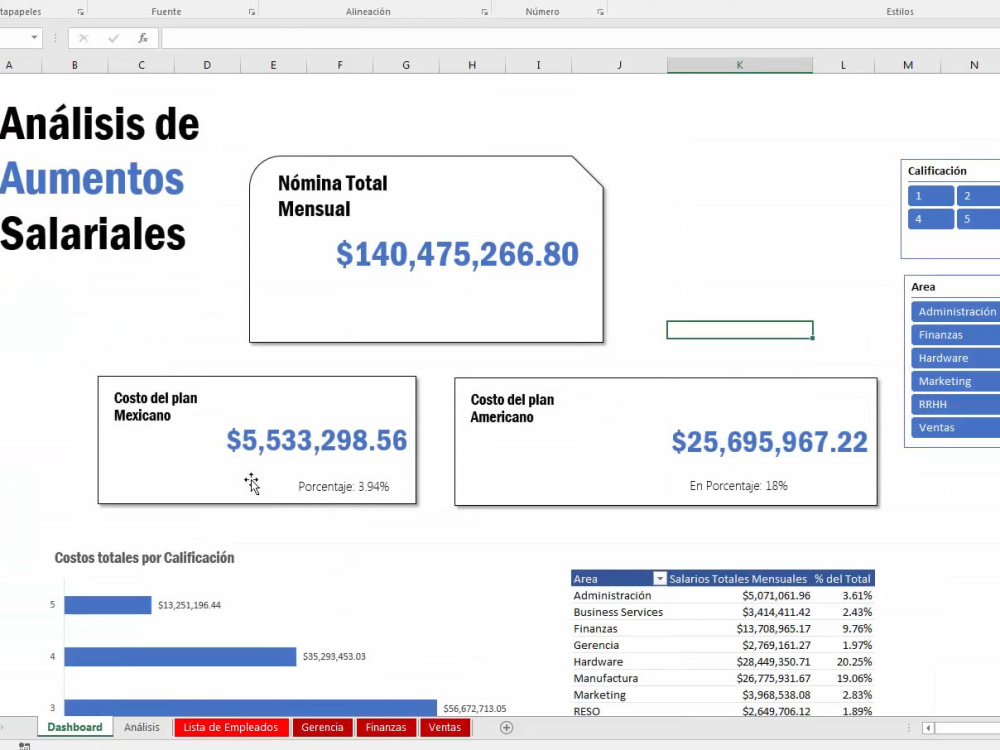Click the Insert Function fx icon
The image size is (1000, 750).
point(143,38)
